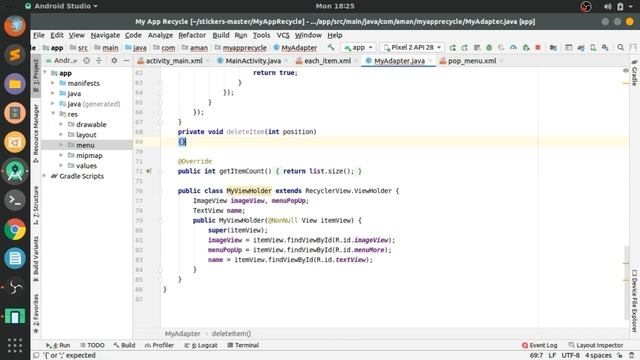Expand the layout folder arrow
Image resolution: width=640 pixels, height=360 pixels.
[61, 135]
